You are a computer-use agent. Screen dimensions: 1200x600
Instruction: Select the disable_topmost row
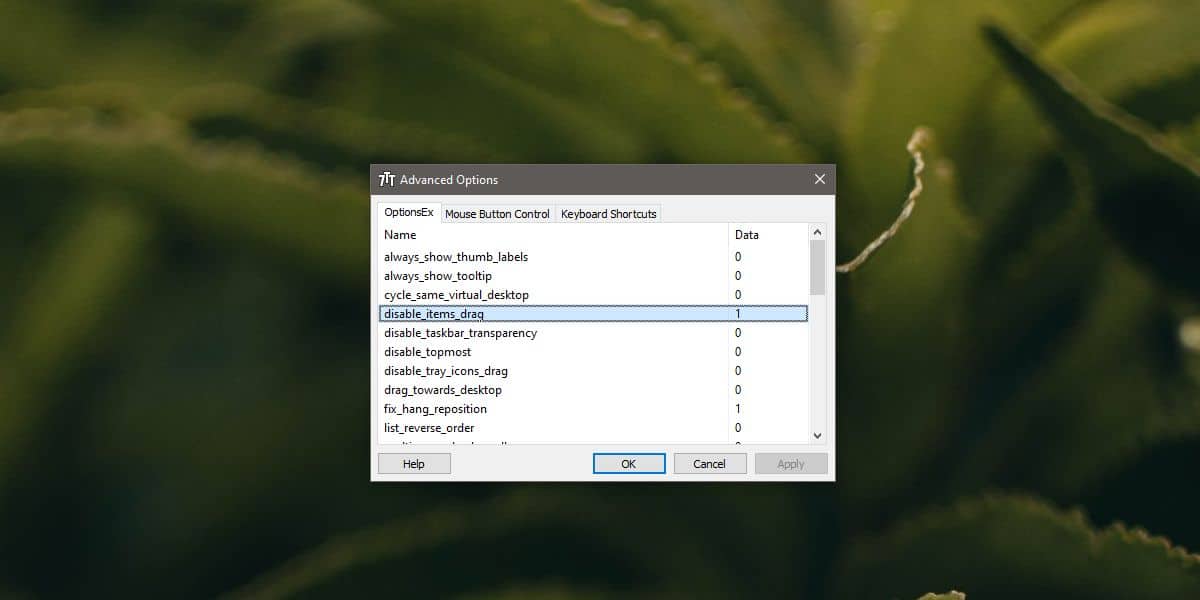(x=593, y=352)
